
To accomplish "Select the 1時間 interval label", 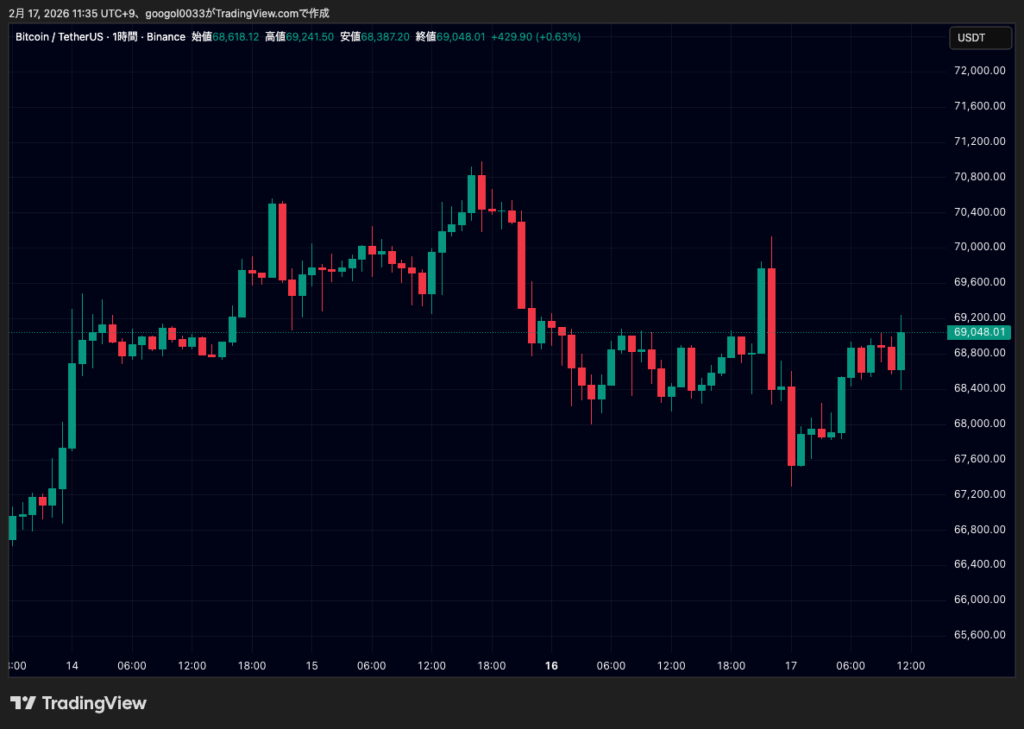I will click(125, 37).
